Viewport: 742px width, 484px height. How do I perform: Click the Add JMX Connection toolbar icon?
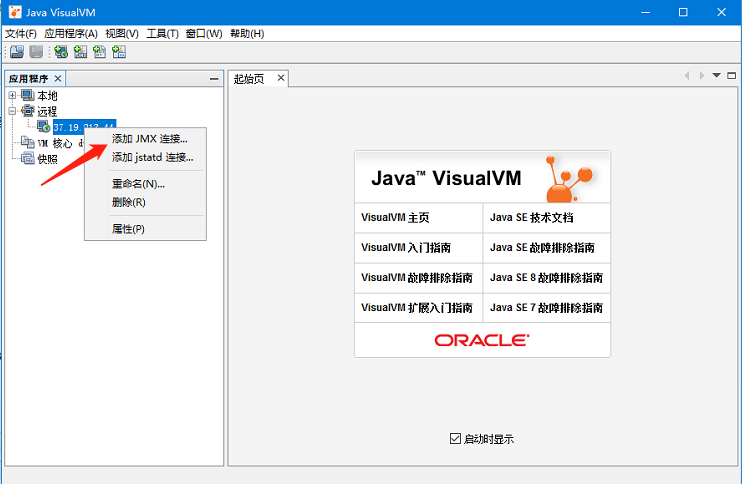click(x=80, y=52)
